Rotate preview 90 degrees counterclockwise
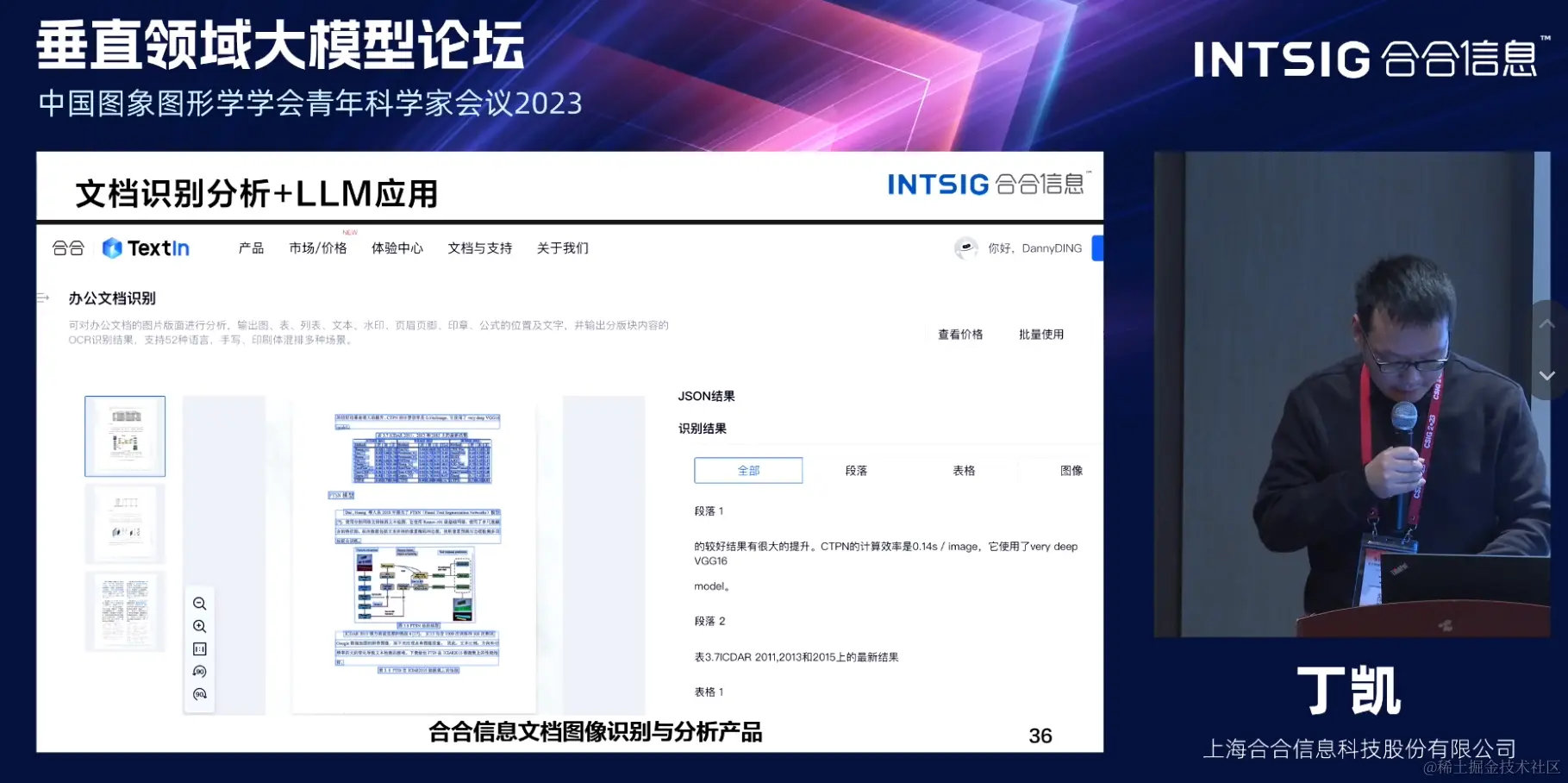 coord(199,672)
